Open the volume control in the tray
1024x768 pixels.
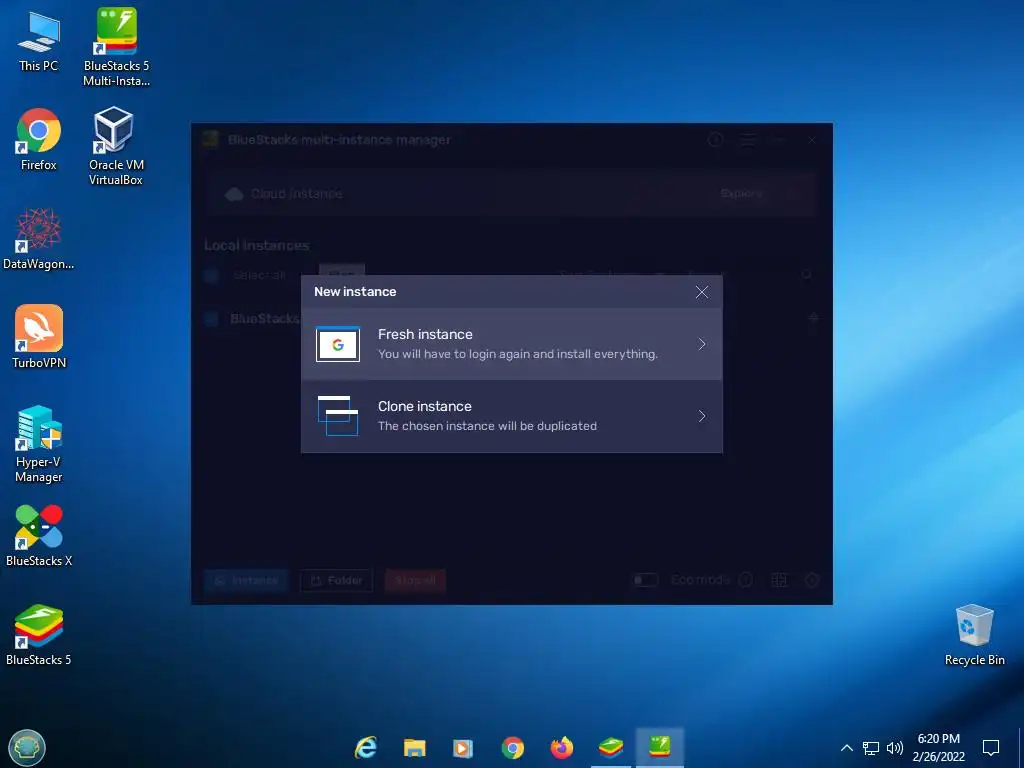point(895,748)
